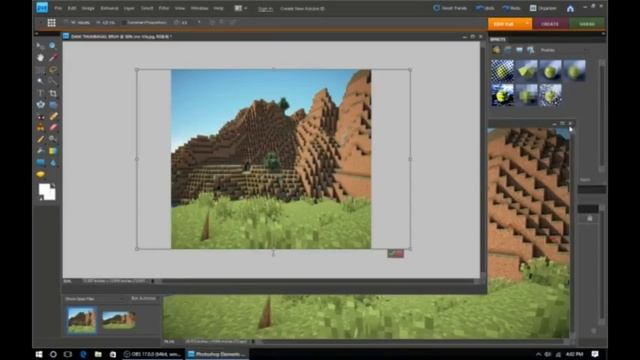Viewport: 640px width, 360px height.
Task: Show Photo Effects in Effects panel
Action: pyautogui.click(x=519, y=50)
